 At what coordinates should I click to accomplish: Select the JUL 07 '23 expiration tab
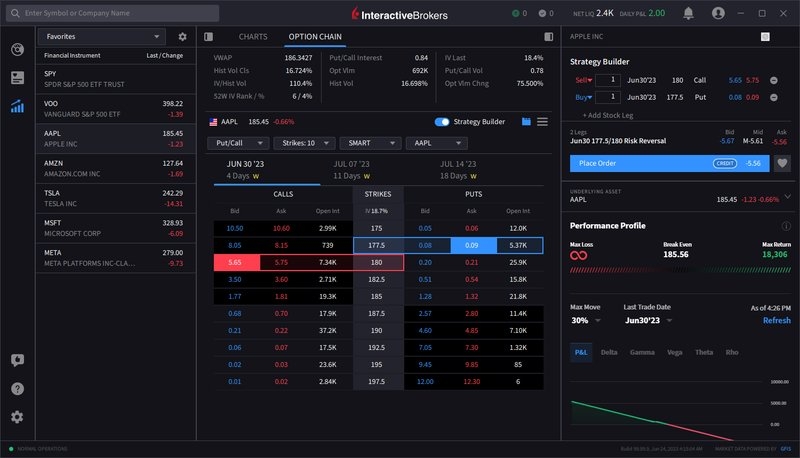click(352, 170)
